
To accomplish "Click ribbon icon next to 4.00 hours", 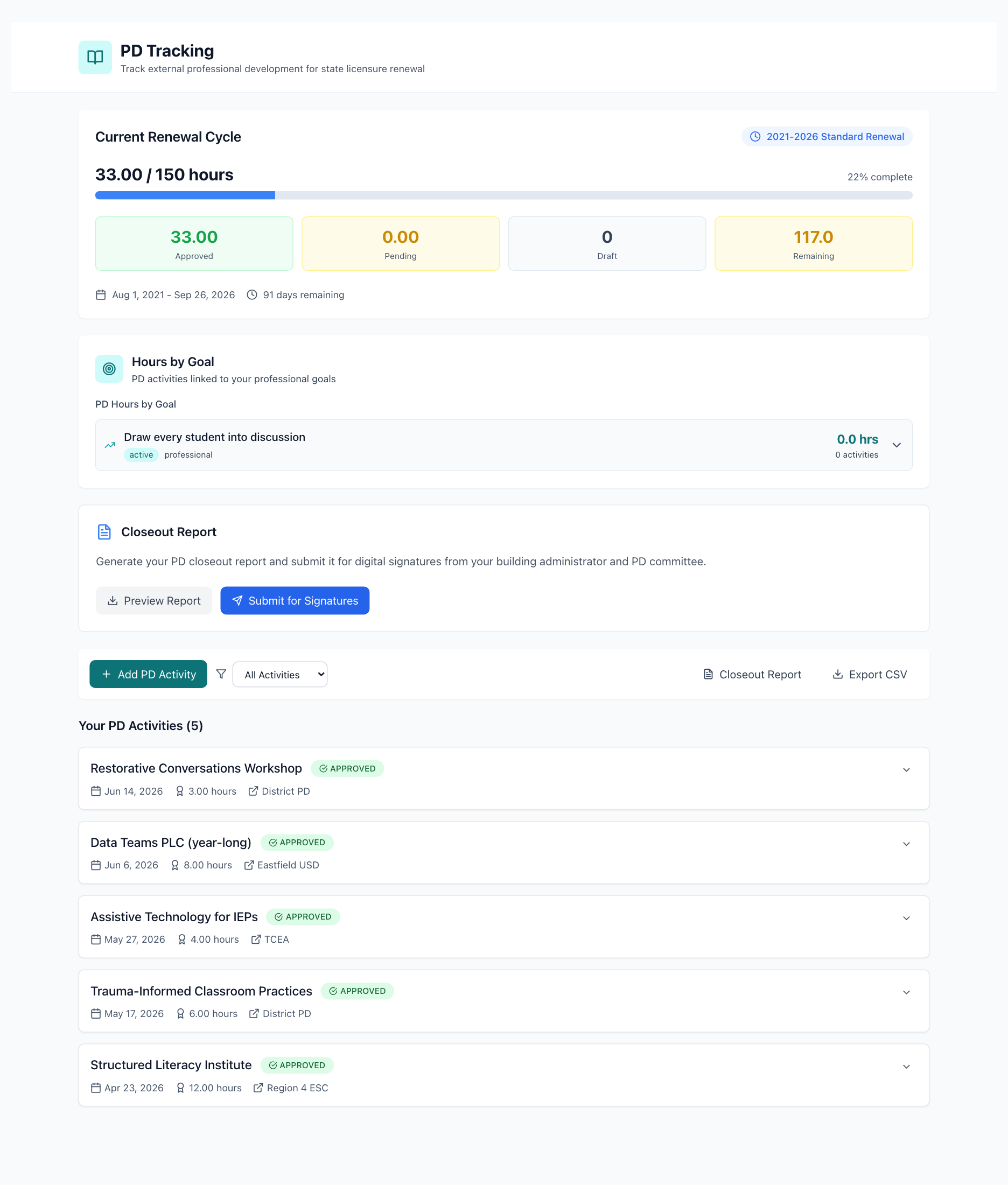I will [181, 939].
